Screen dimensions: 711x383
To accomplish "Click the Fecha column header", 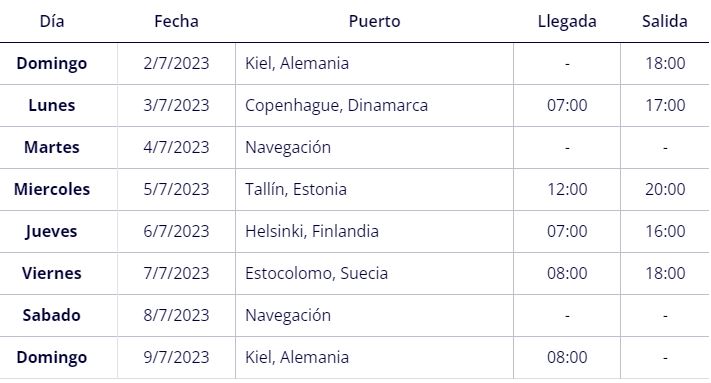I will (176, 21).
